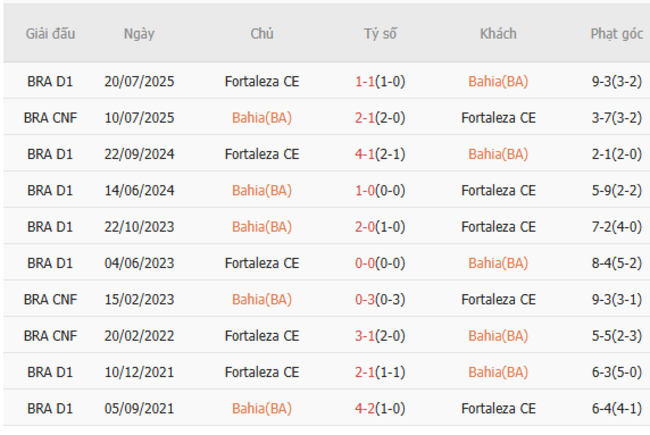The height and width of the screenshot is (435, 650).
Task: Click the BRA CNF league on 10/07/2025
Action: click(x=50, y=118)
